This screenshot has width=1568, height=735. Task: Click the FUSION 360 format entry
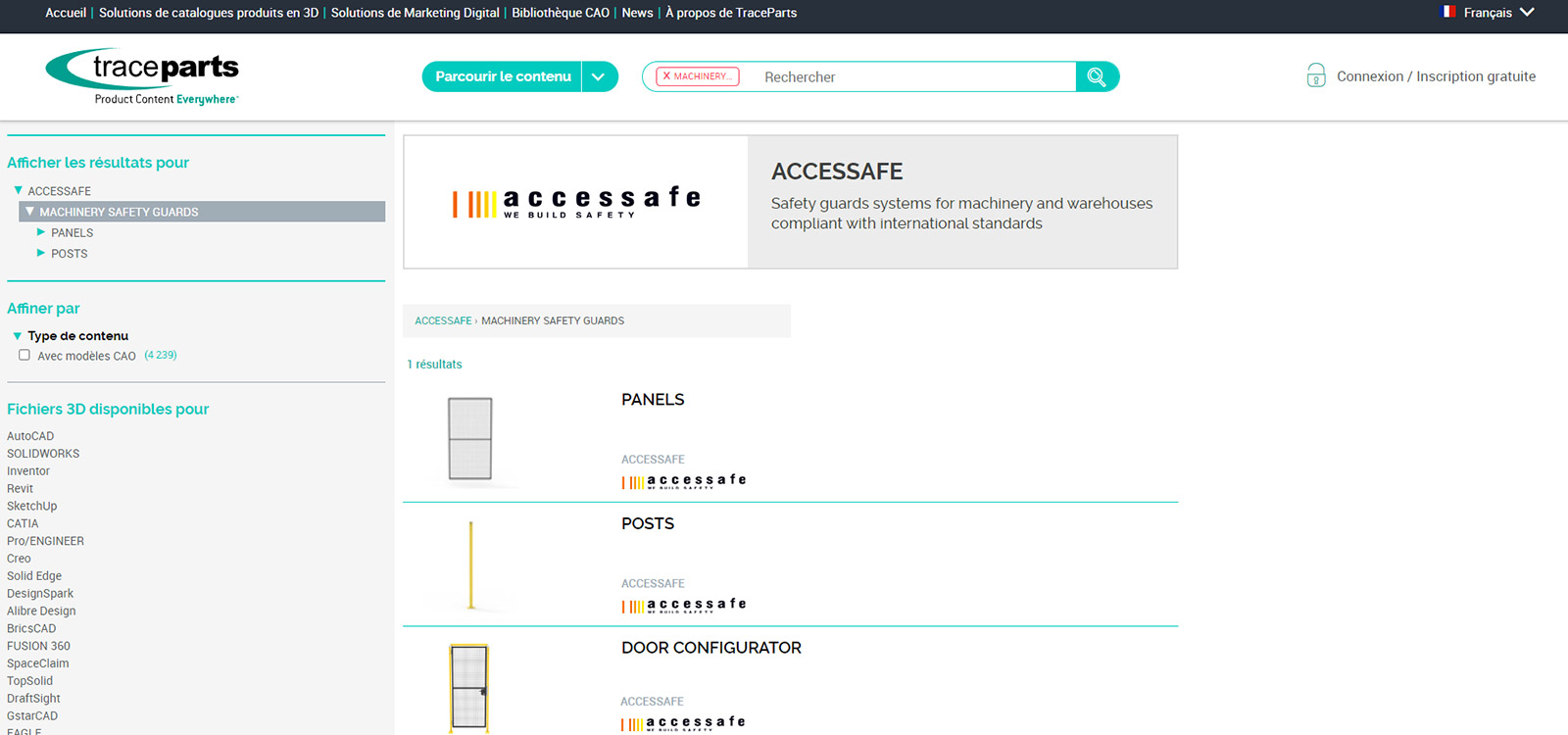click(x=38, y=646)
